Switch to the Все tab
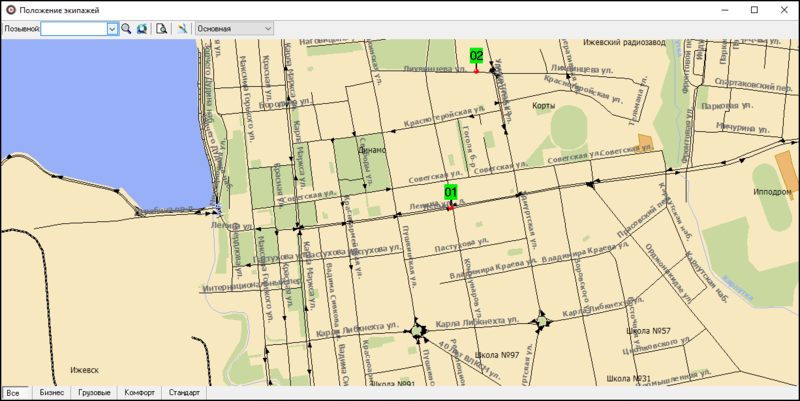Screen dimensions: 800x401 13,393
